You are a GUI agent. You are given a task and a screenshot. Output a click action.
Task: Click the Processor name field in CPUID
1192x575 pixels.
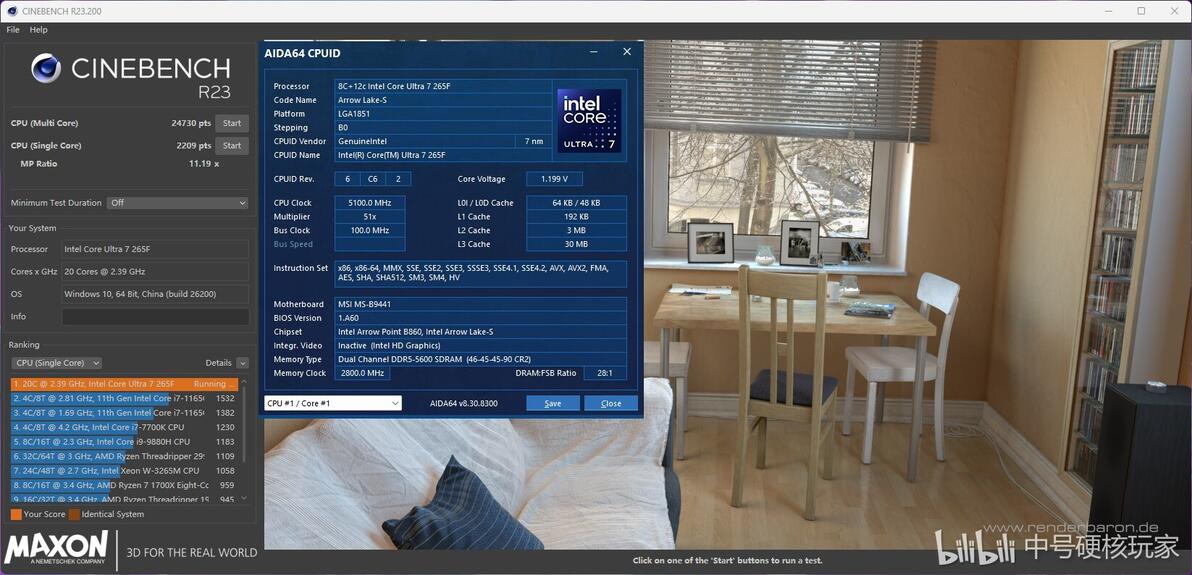[443, 86]
